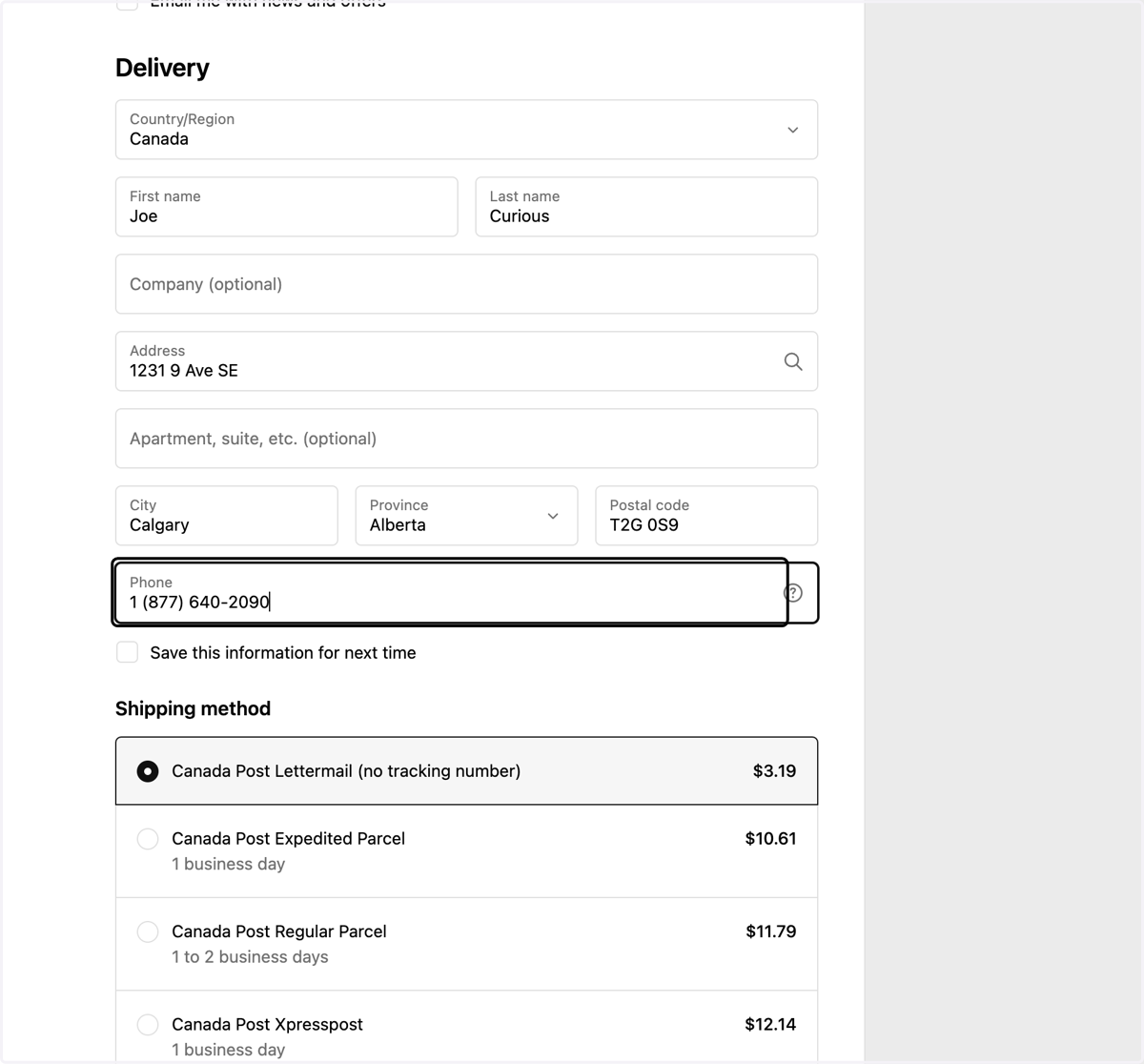The width and height of the screenshot is (1144, 1064).
Task: Click Apartment, suite, etc. field
Action: 466,439
